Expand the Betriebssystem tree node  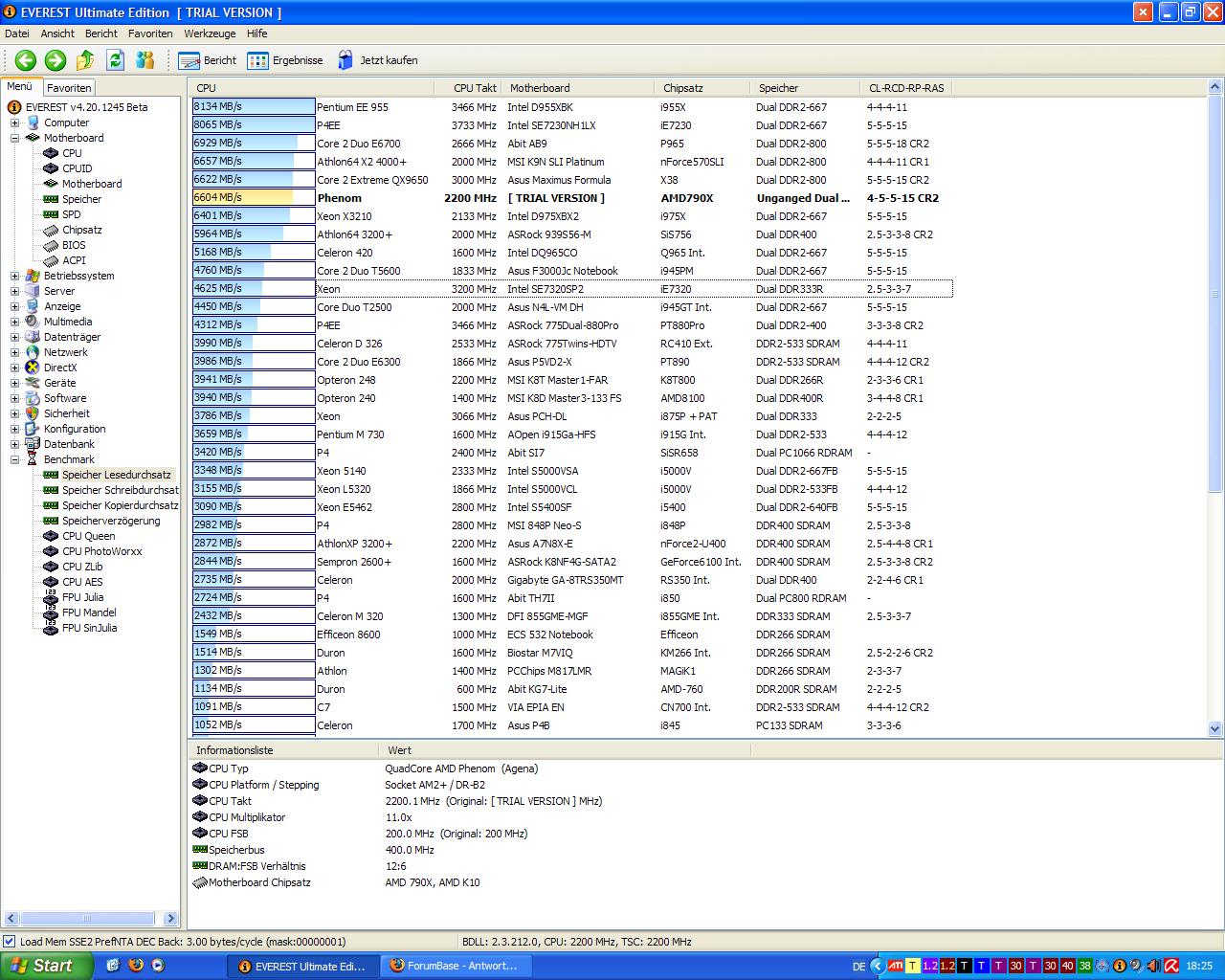pos(14,276)
